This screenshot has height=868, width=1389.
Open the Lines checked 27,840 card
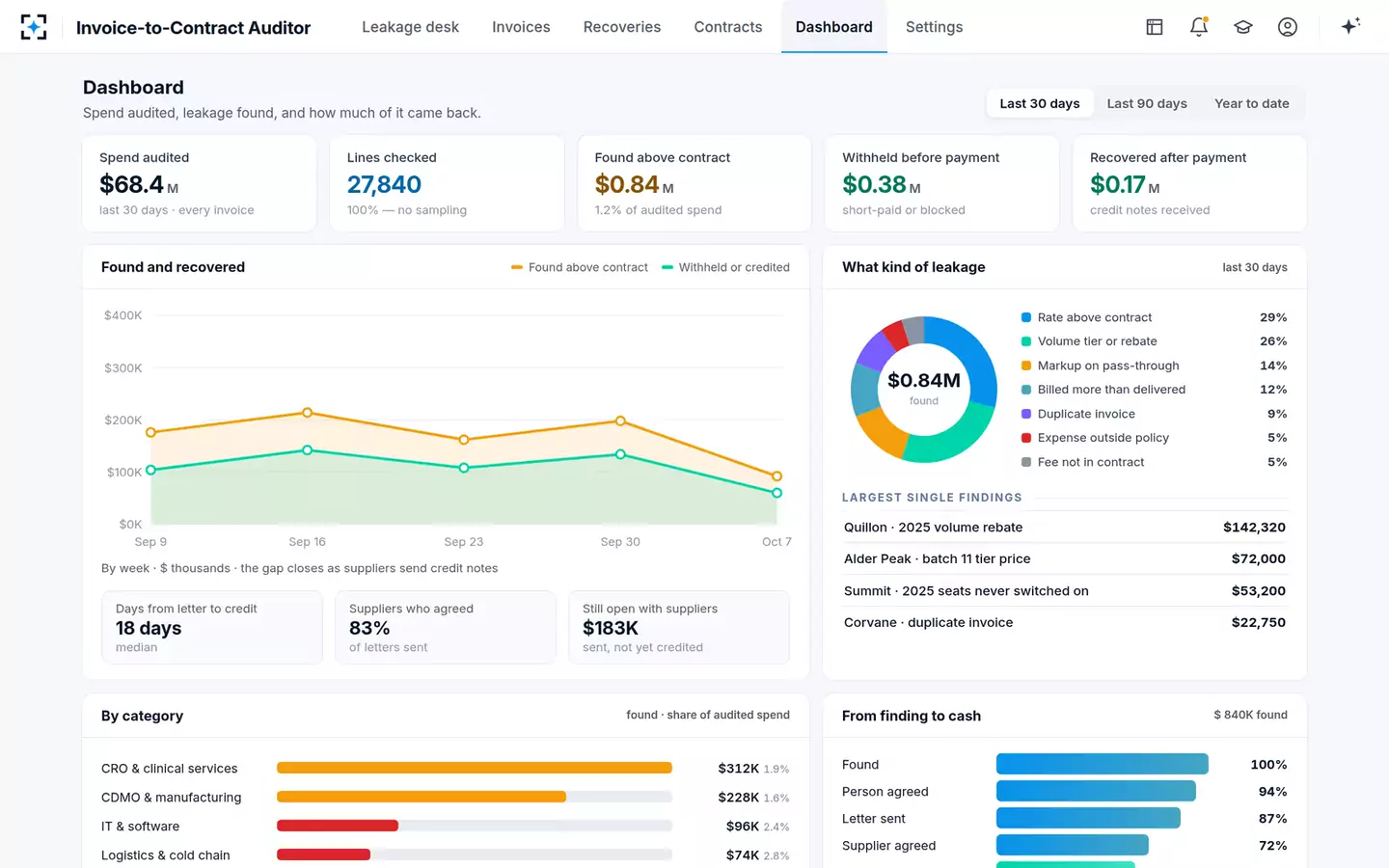tap(447, 183)
